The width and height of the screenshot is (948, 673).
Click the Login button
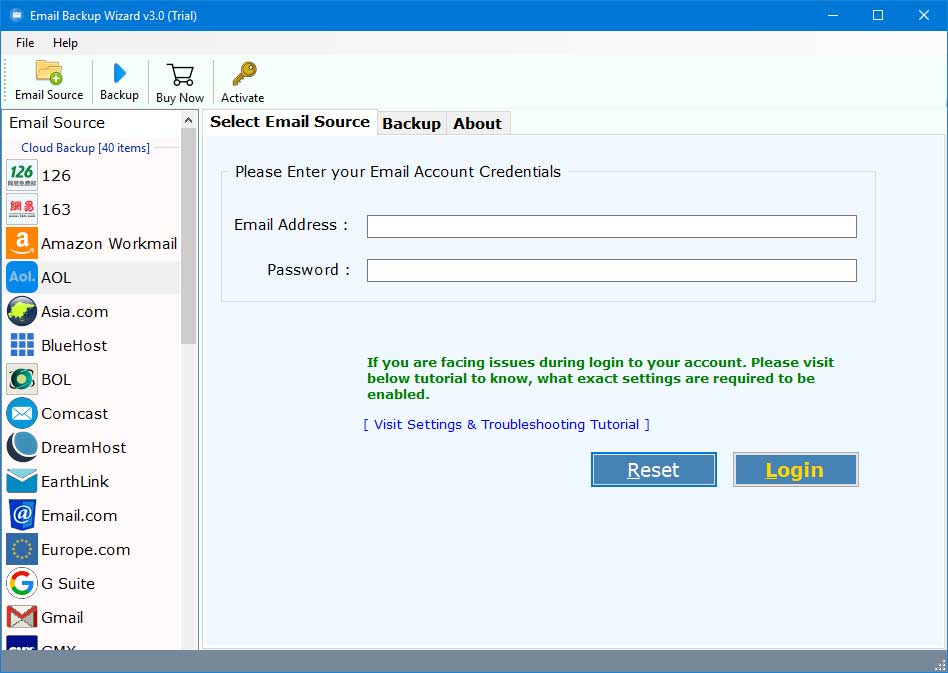[795, 470]
